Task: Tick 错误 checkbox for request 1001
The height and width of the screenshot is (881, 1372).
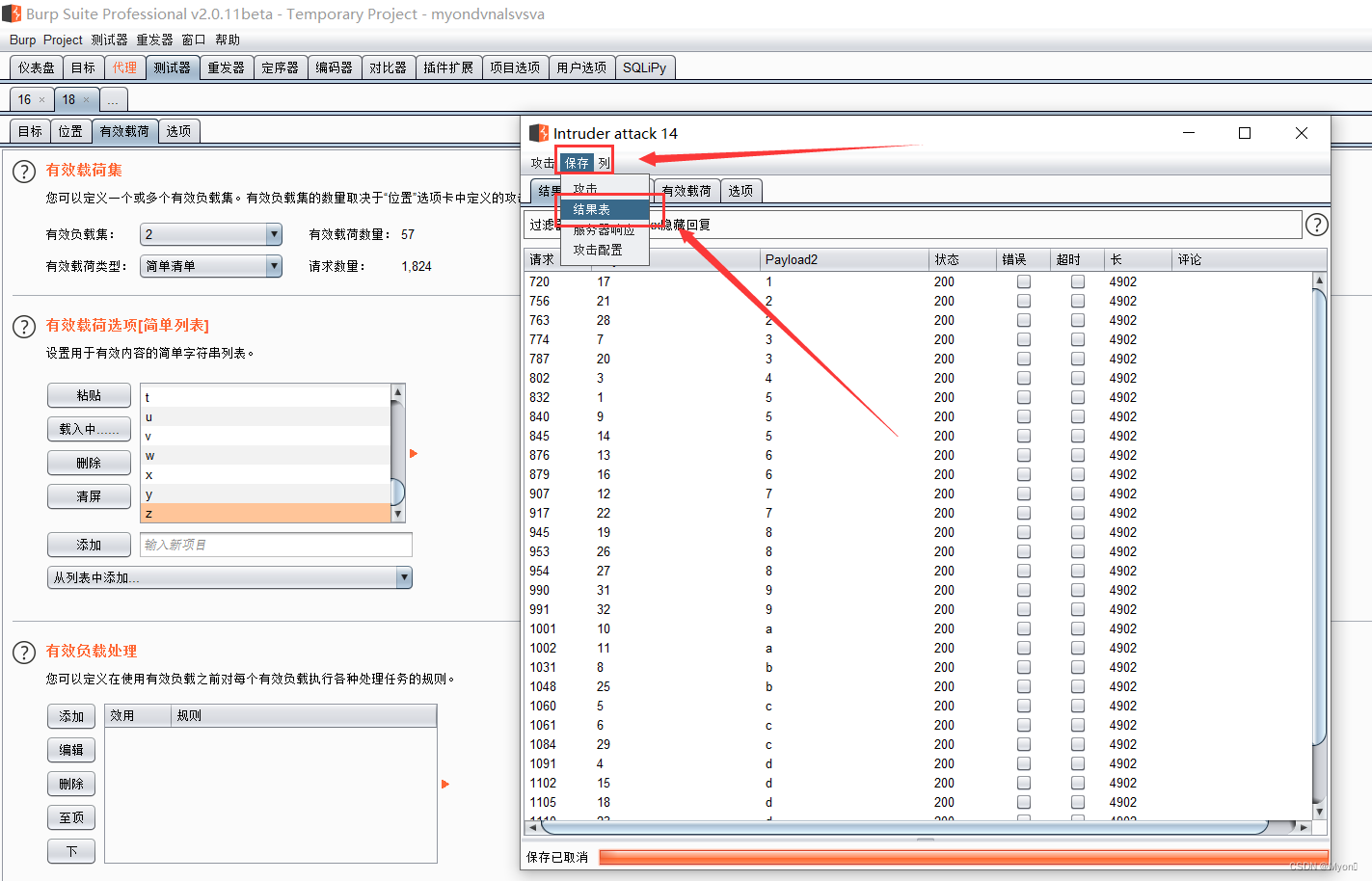Action: click(x=1024, y=628)
